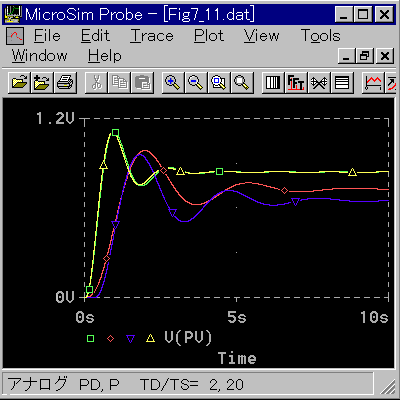The width and height of the screenshot is (400, 400).
Task: Click the Zoom In magnifier icon
Action: point(173,82)
